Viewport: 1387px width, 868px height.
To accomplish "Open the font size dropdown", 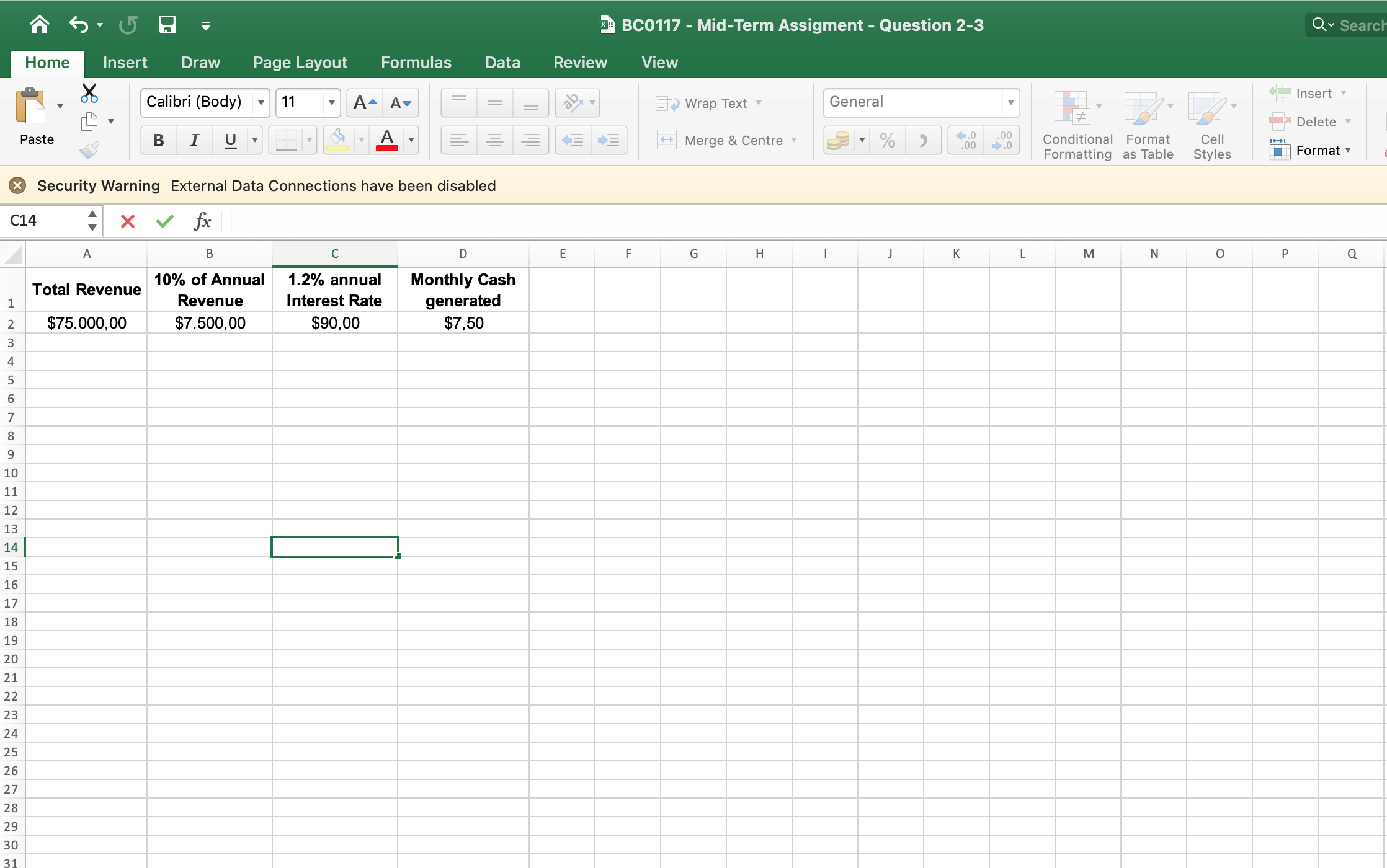I will (332, 102).
